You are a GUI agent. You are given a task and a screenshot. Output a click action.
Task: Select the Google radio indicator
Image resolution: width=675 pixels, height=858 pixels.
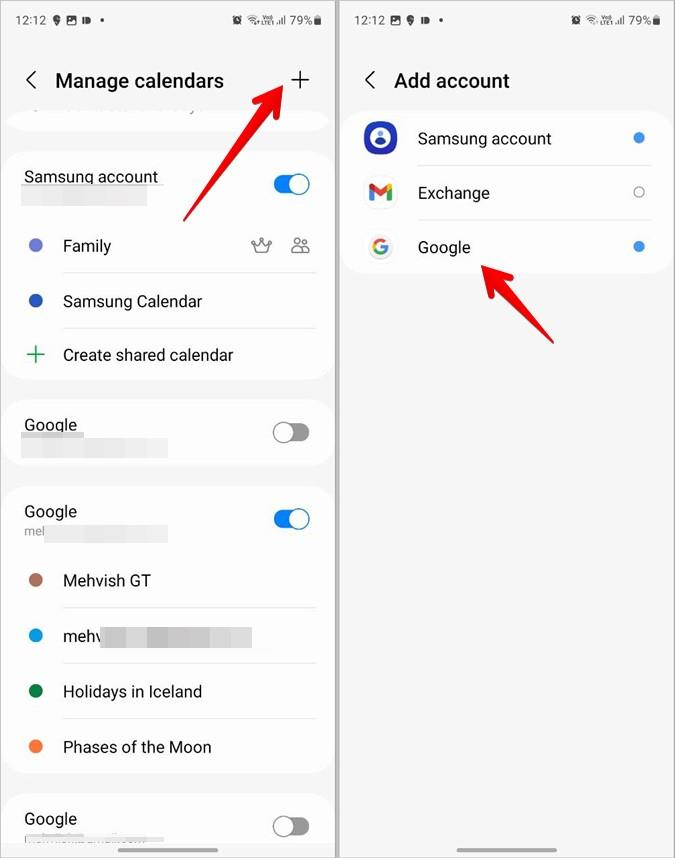coord(638,247)
